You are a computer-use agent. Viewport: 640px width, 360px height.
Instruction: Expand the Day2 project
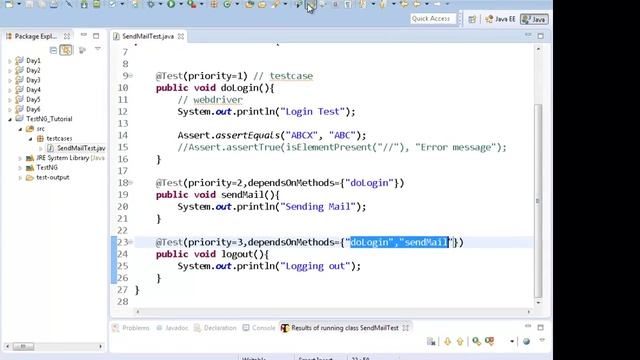tap(10, 71)
